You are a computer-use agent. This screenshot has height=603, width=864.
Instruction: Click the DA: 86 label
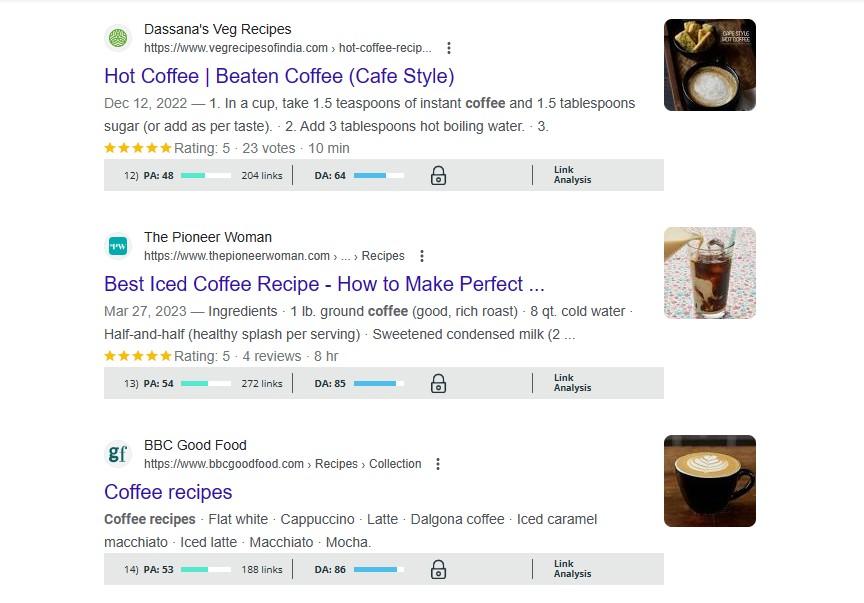tap(330, 569)
